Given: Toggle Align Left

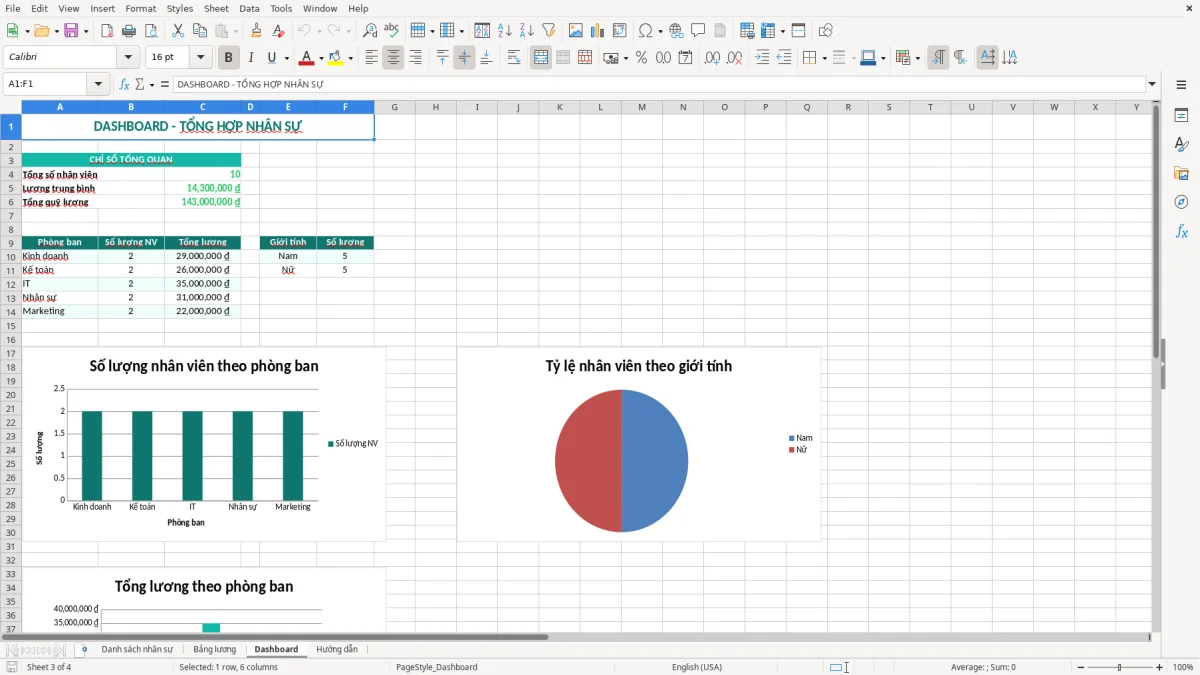Looking at the screenshot, I should click(371, 58).
